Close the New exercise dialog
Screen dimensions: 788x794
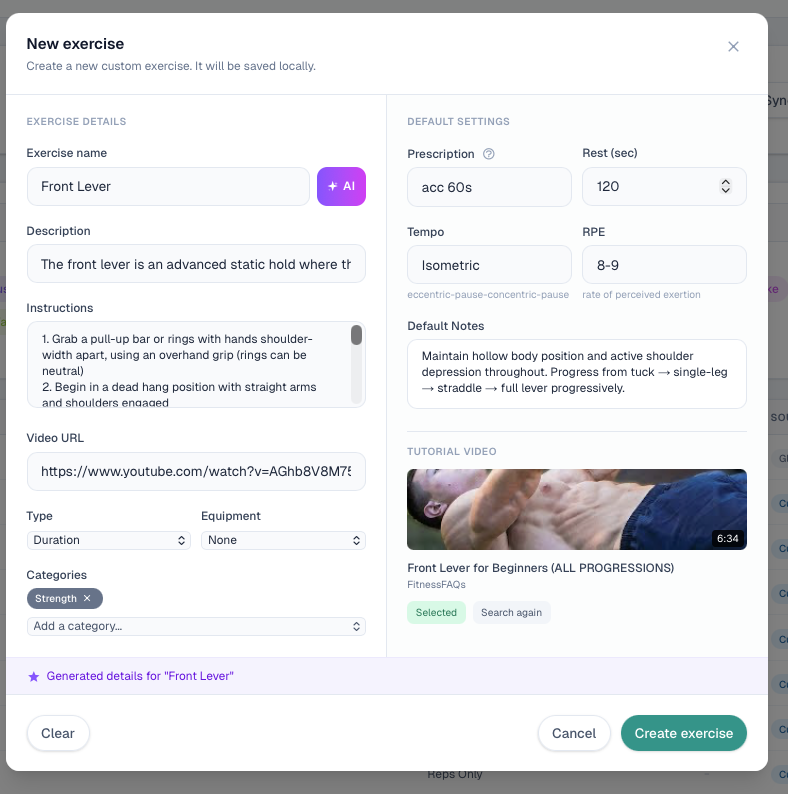coord(733,46)
